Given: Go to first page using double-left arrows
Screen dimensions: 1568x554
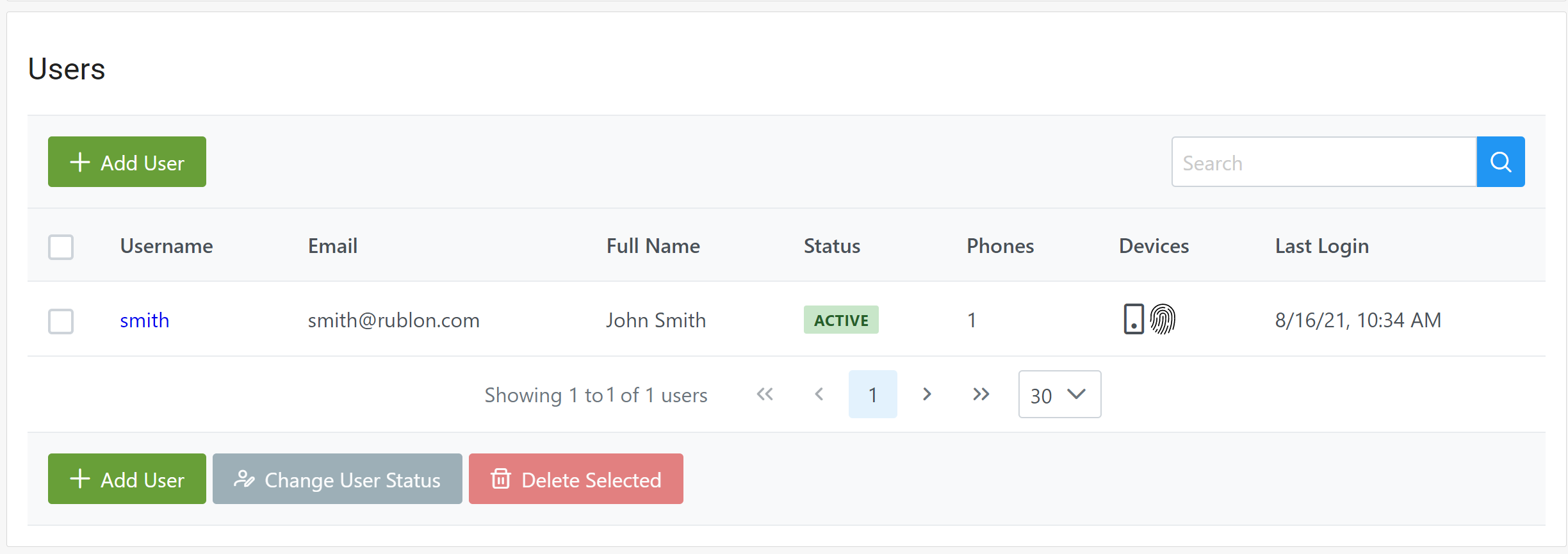Looking at the screenshot, I should (x=765, y=395).
